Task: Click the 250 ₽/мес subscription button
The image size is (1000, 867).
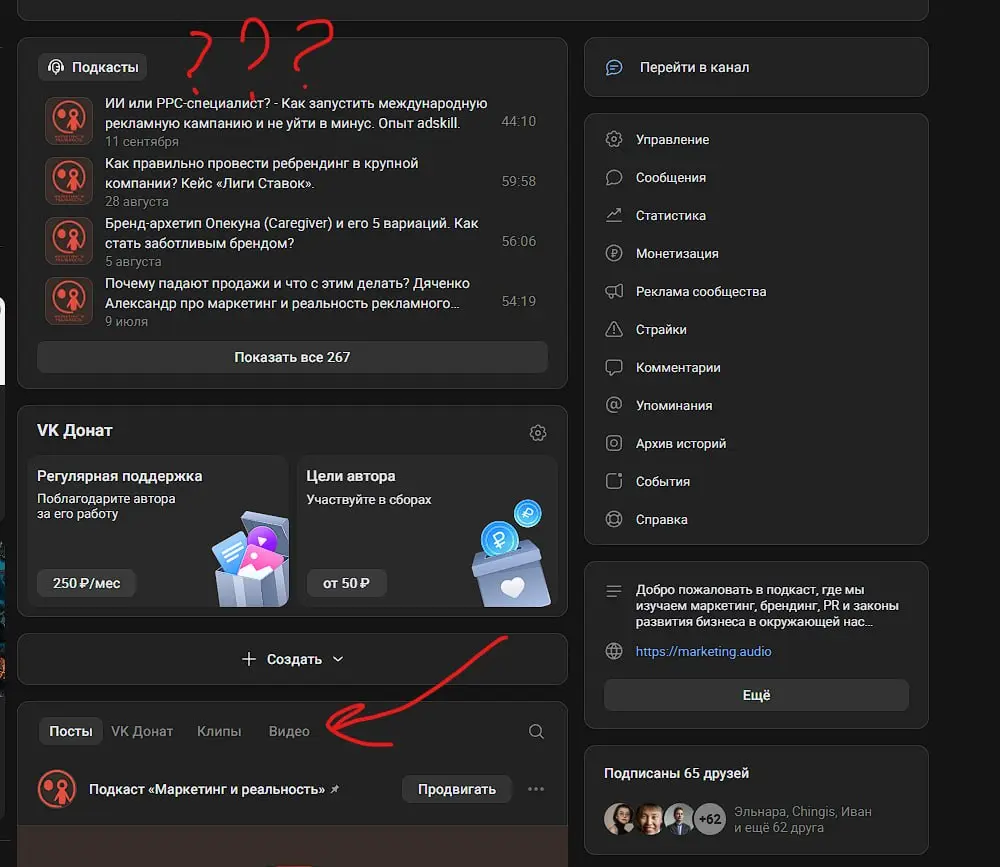Action: pos(86,583)
